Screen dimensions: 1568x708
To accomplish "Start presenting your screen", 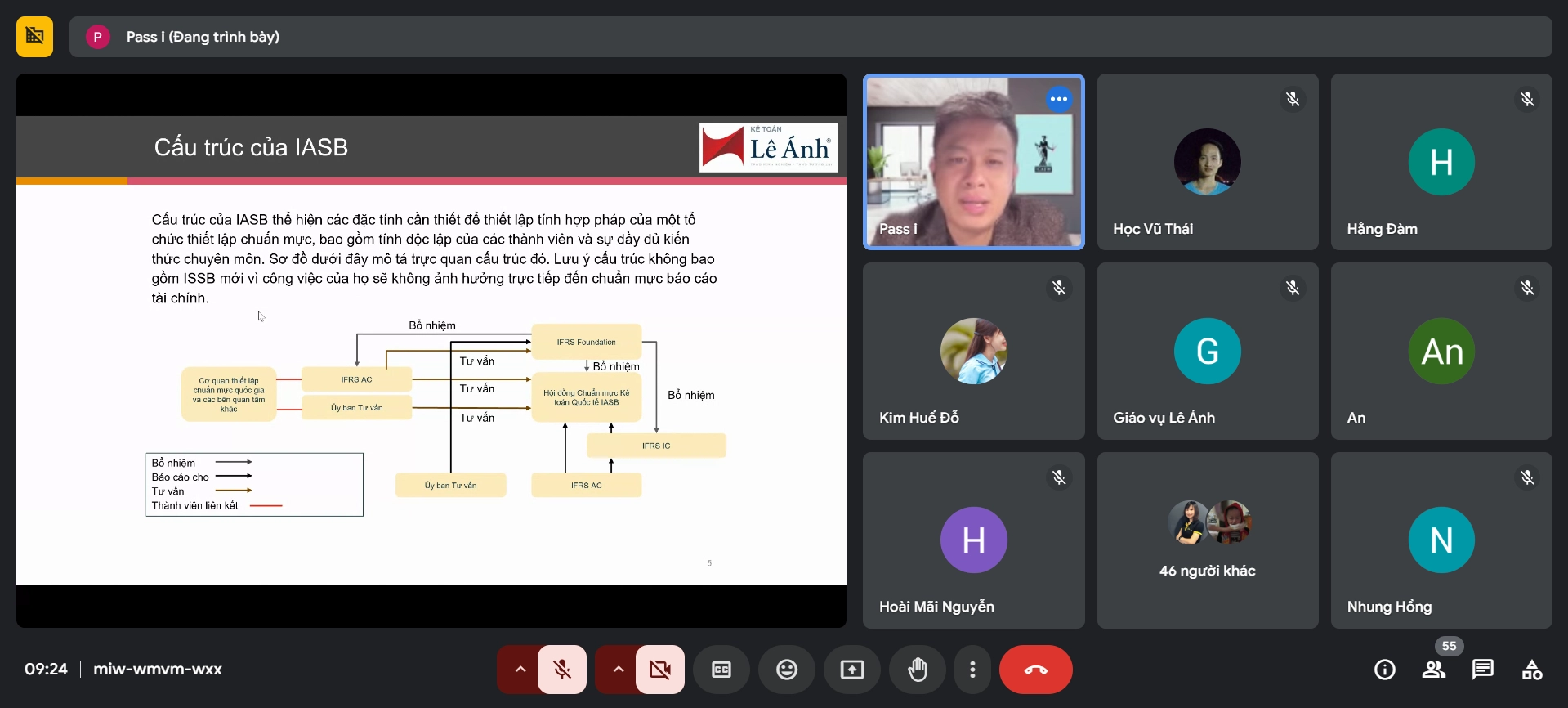I will [851, 670].
